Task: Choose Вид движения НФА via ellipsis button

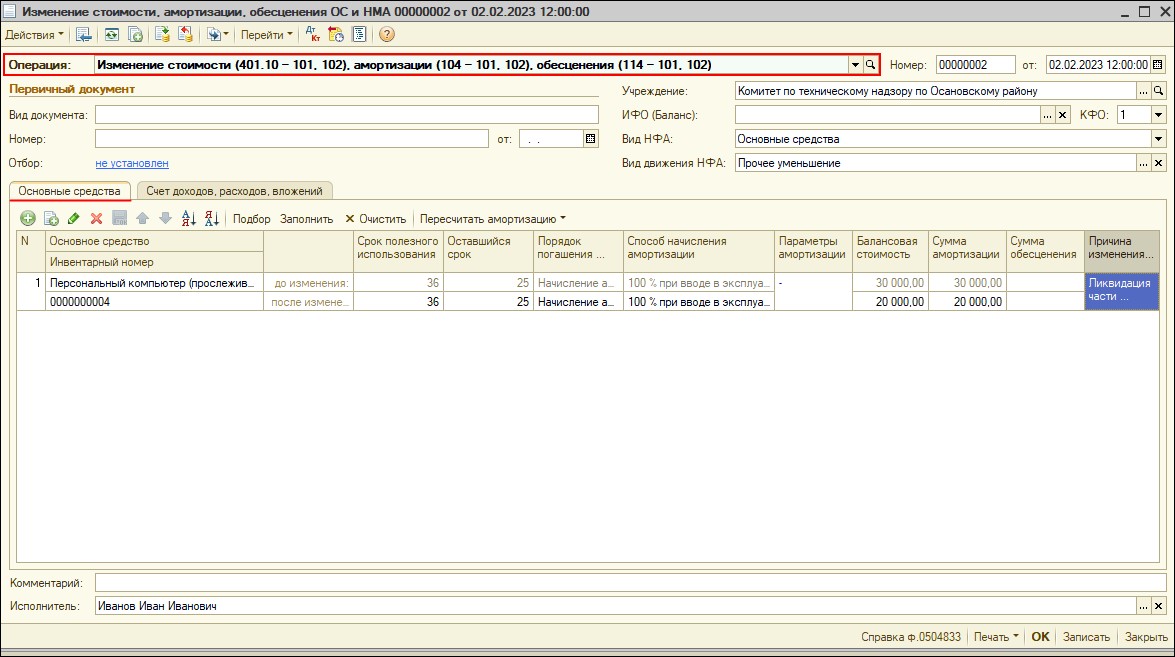Action: coord(1144,163)
